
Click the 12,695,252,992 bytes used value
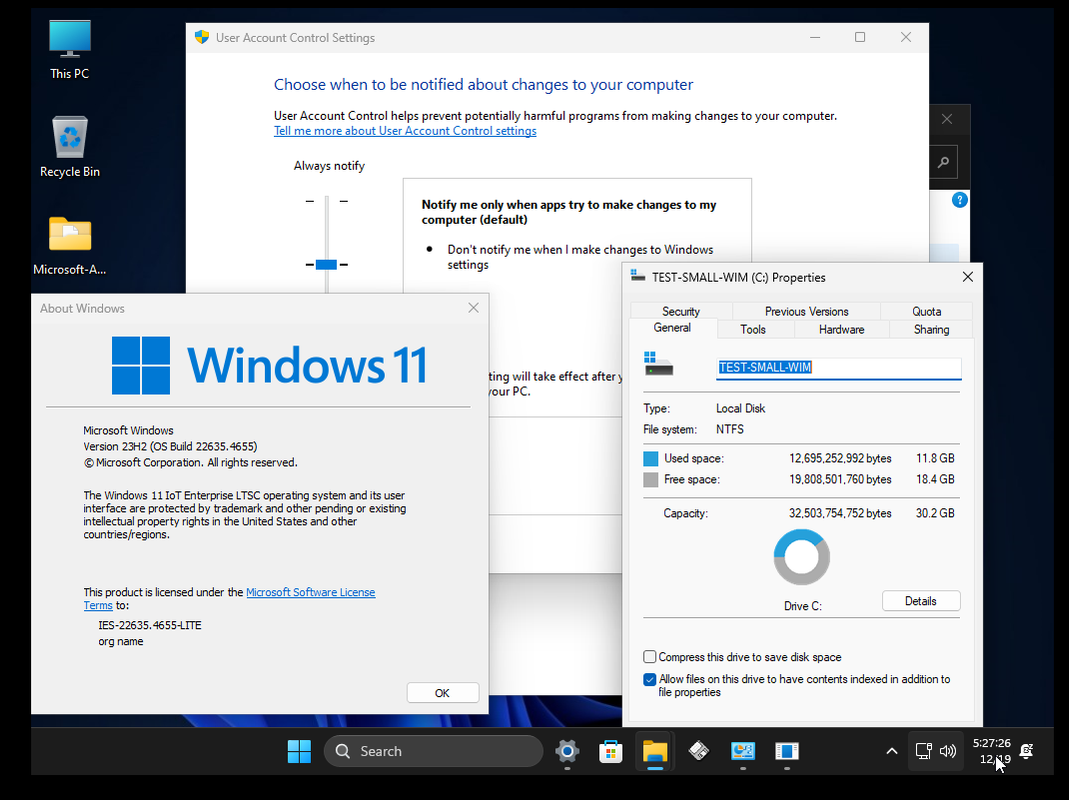point(840,458)
